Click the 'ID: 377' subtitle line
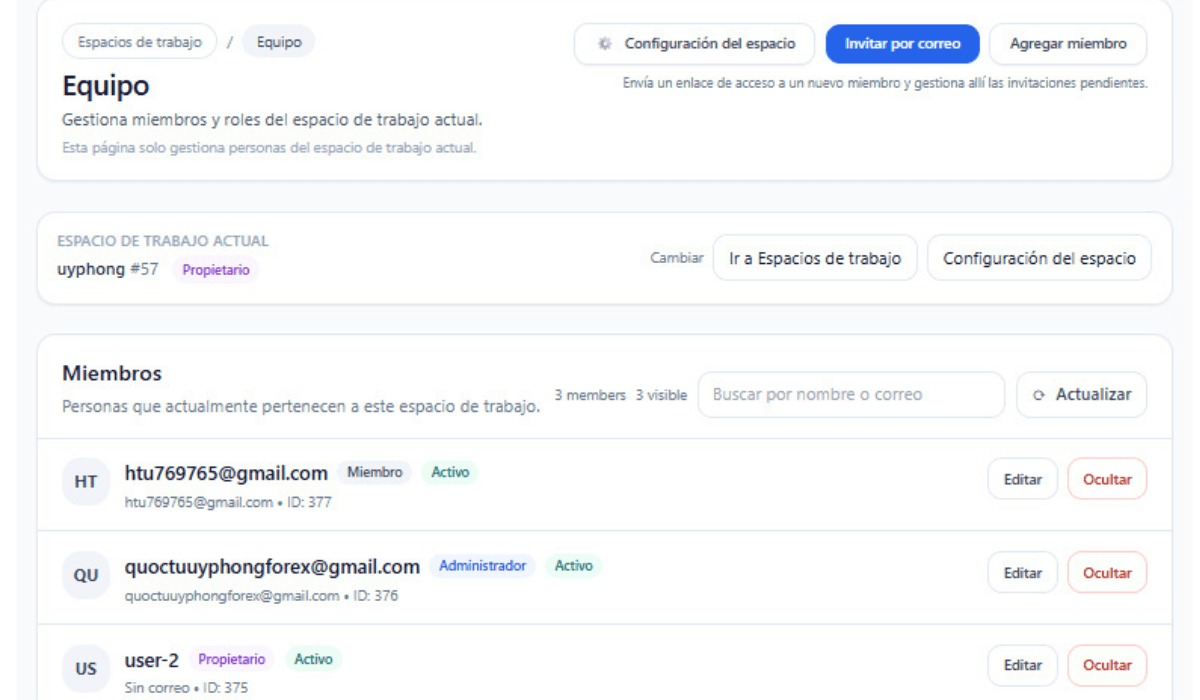 tap(228, 502)
